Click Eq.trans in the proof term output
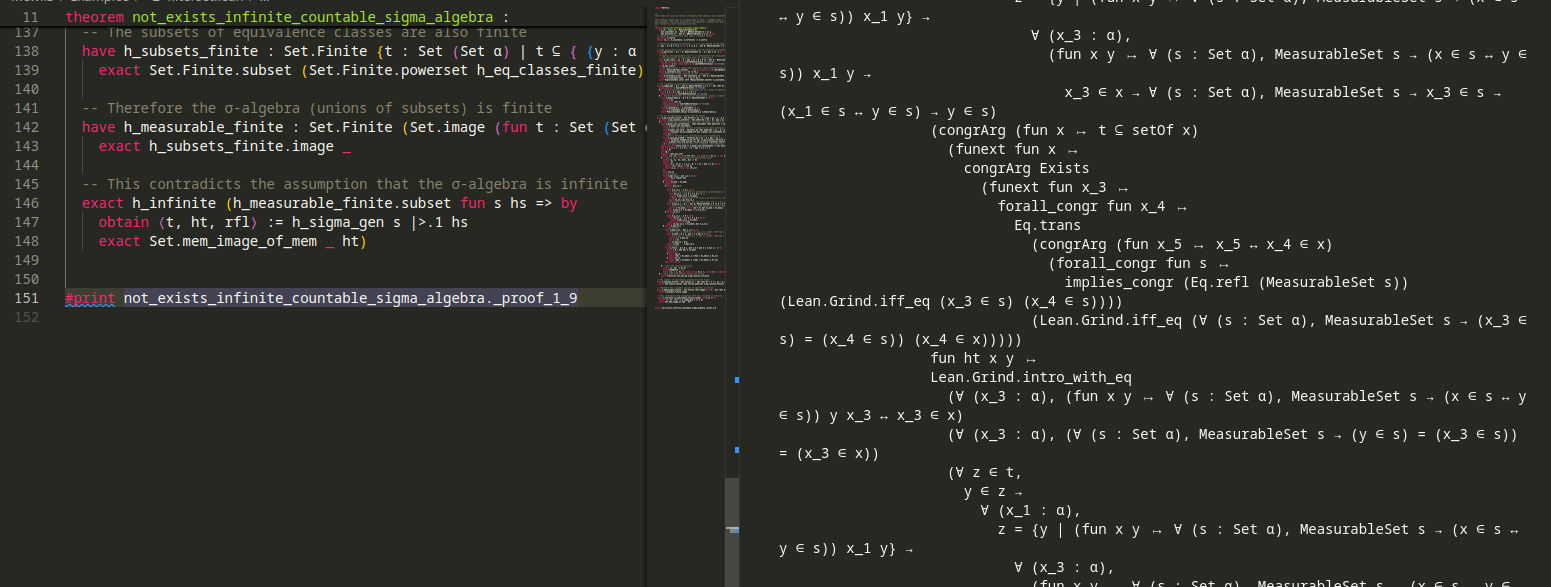This screenshot has width=1551, height=587. click(x=1047, y=225)
